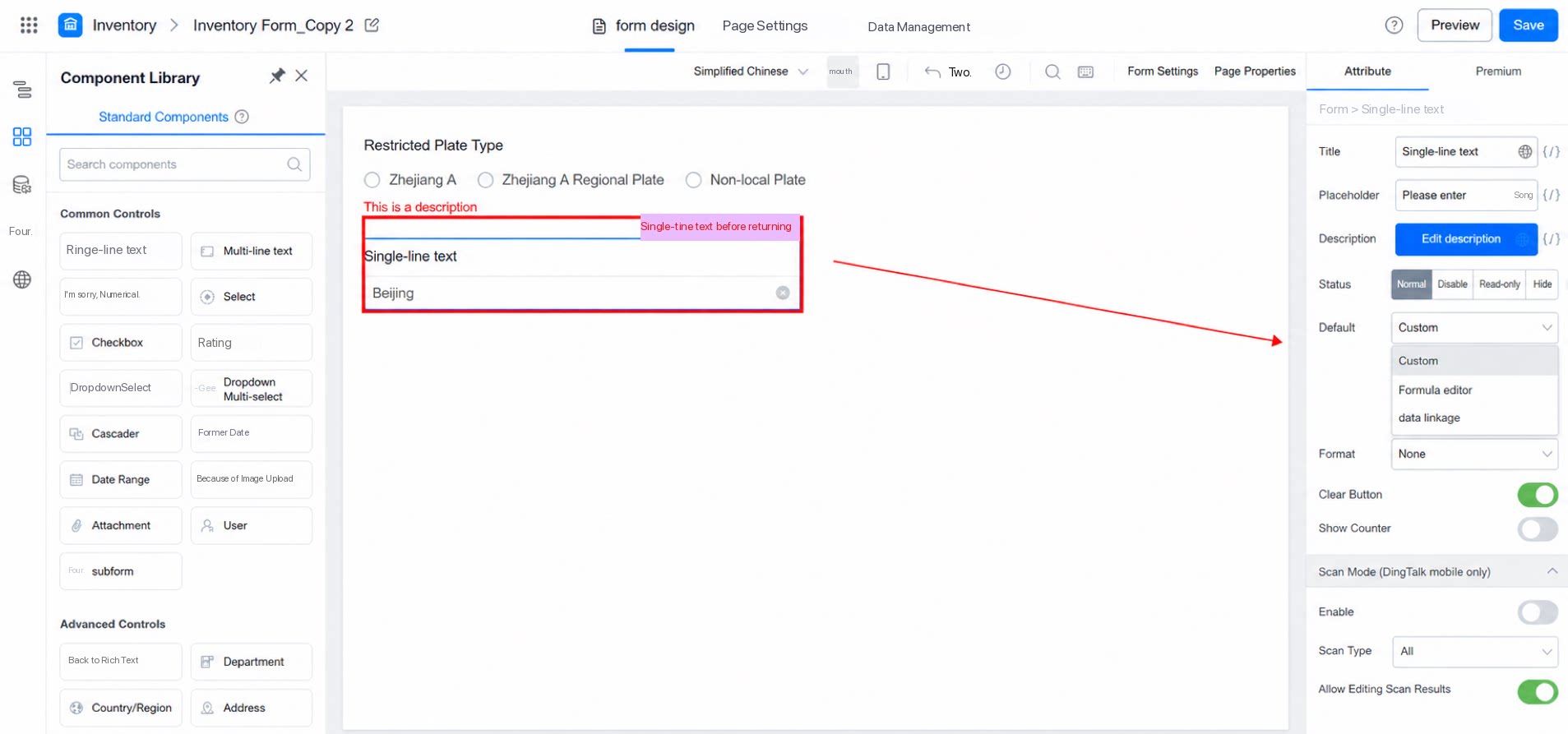Image resolution: width=1568 pixels, height=734 pixels.
Task: Select the Zhejiang A radio option
Action: click(372, 180)
